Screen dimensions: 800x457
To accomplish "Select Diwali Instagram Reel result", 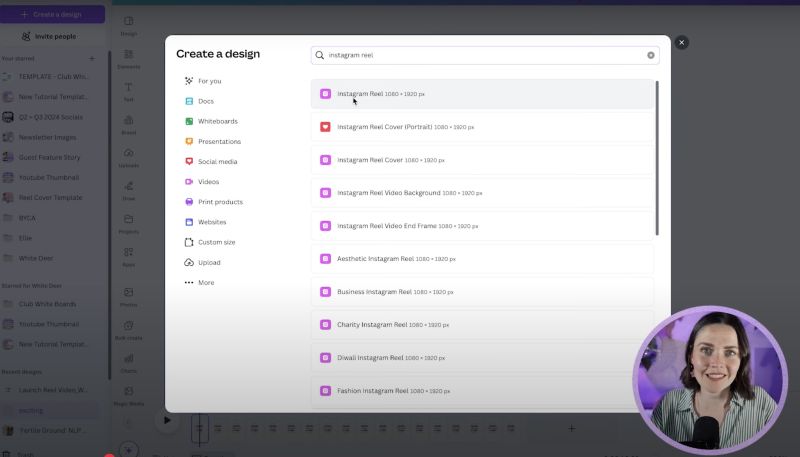I will (x=482, y=358).
